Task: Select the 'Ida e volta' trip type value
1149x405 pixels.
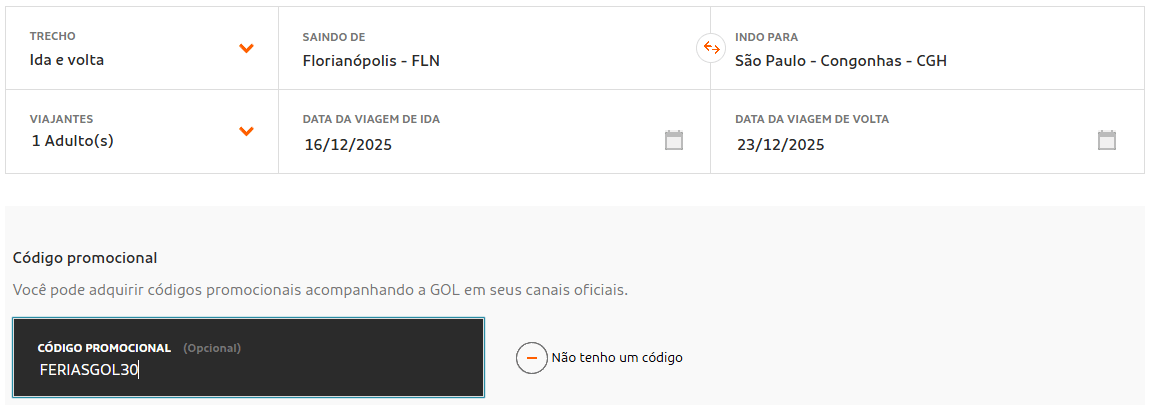Action: (x=67, y=60)
